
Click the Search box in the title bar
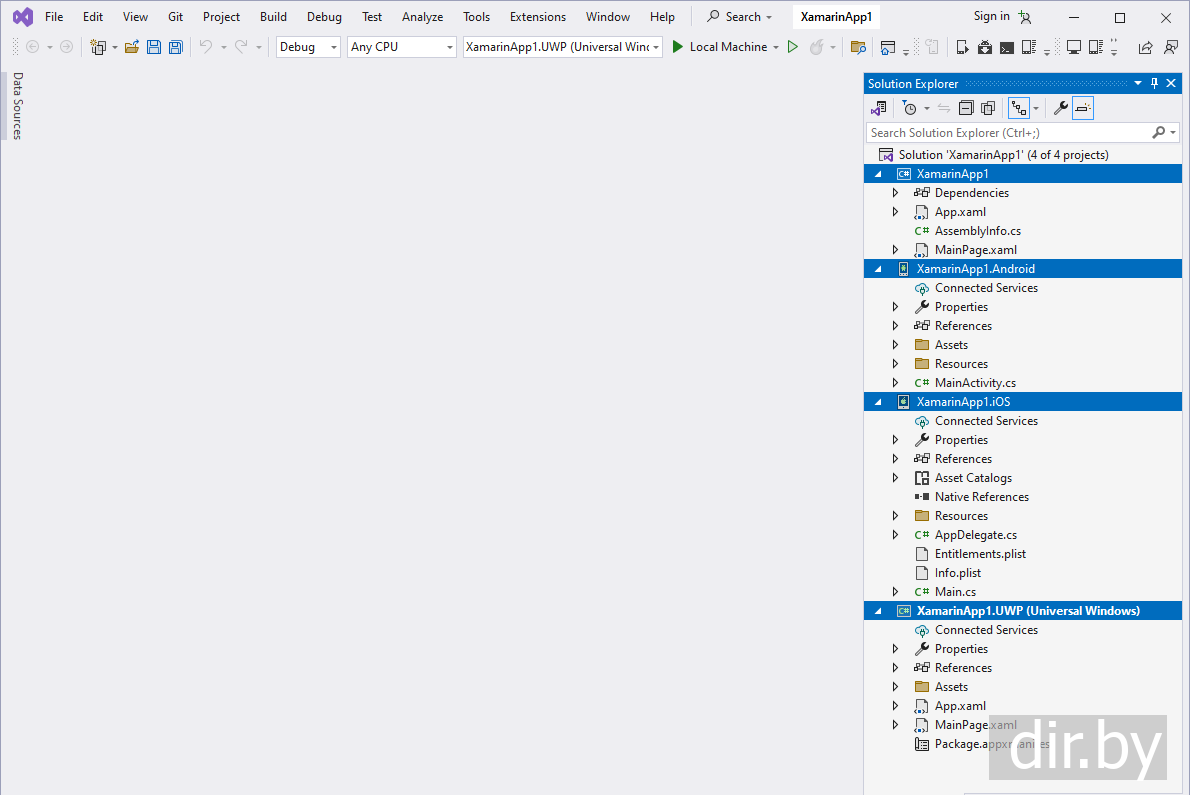739,17
